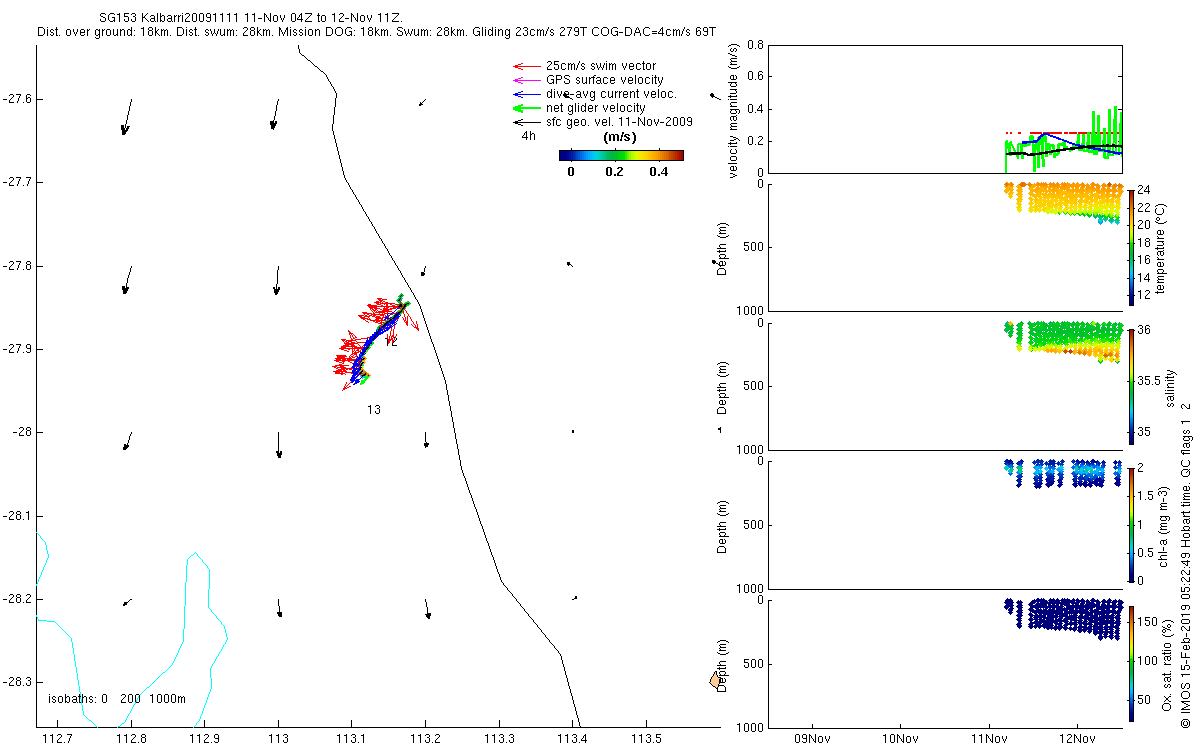Viewport: 1200px width, 750px height.
Task: Select the 'dive-avg current veloc.' legend label
Action: [x=611, y=94]
